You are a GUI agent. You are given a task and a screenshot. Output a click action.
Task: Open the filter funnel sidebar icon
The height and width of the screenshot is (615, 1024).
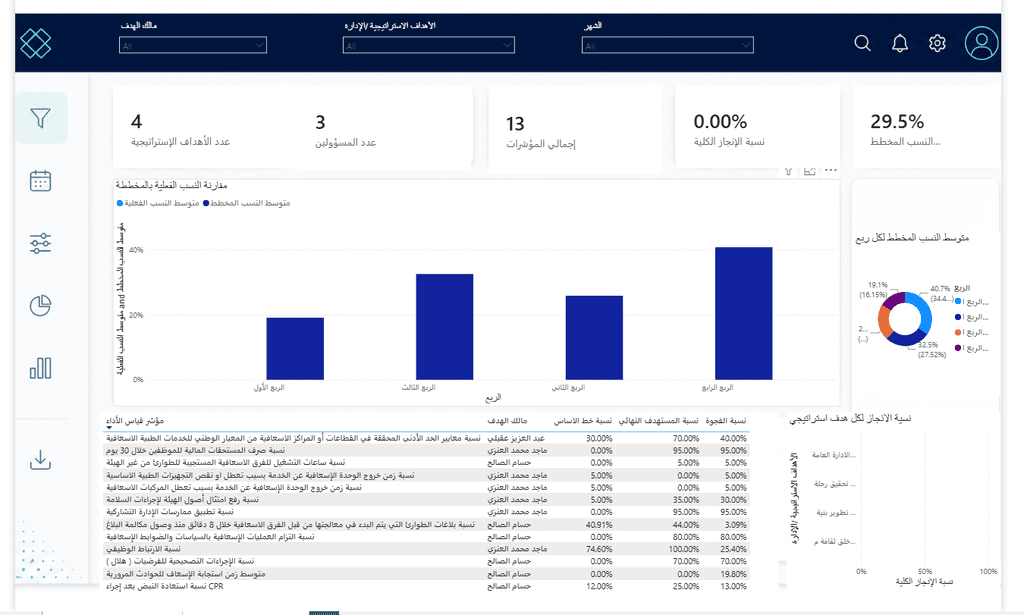[40, 118]
